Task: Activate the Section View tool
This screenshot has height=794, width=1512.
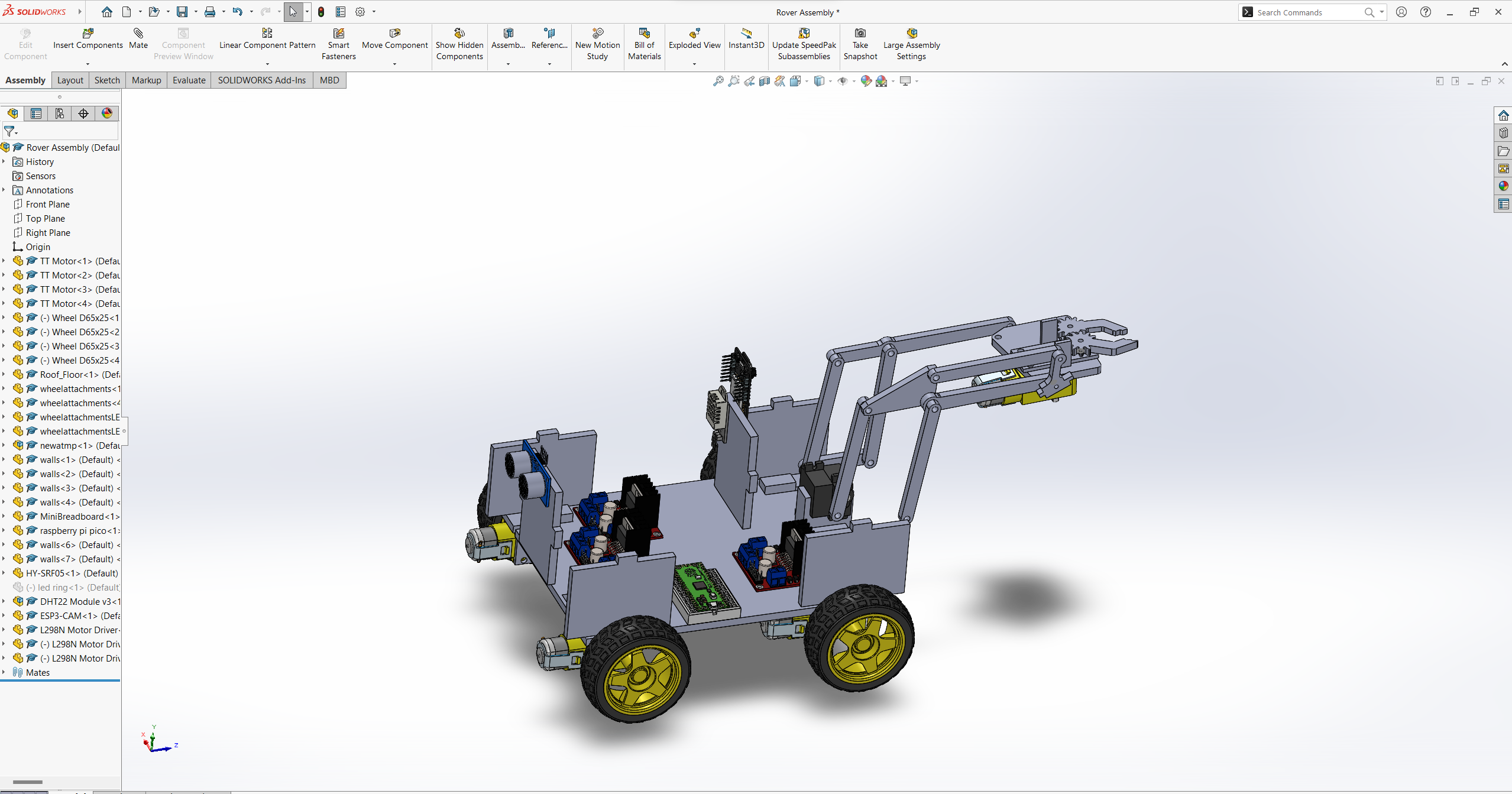Action: coord(764,81)
